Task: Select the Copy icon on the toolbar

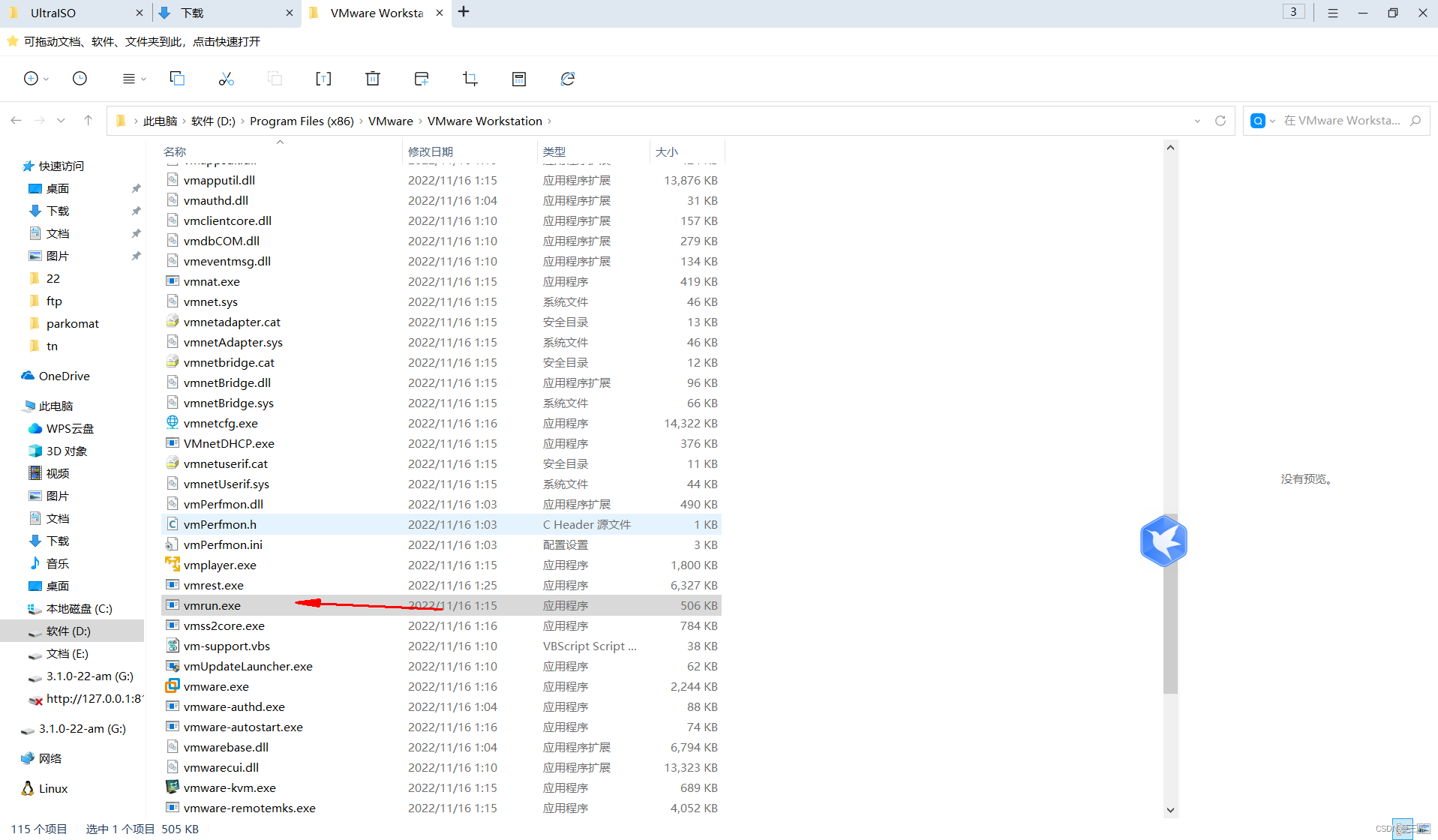Action: click(177, 78)
